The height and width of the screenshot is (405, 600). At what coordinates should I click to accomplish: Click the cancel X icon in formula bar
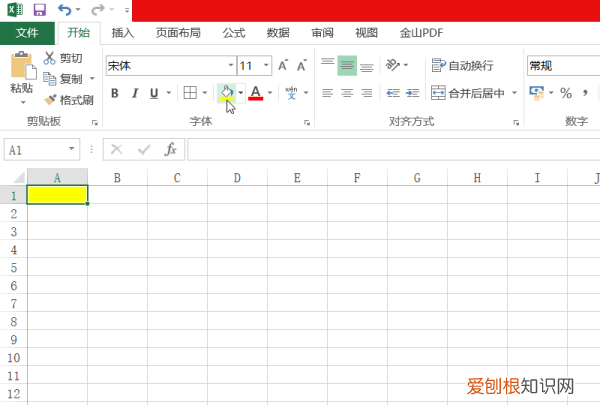coord(117,149)
